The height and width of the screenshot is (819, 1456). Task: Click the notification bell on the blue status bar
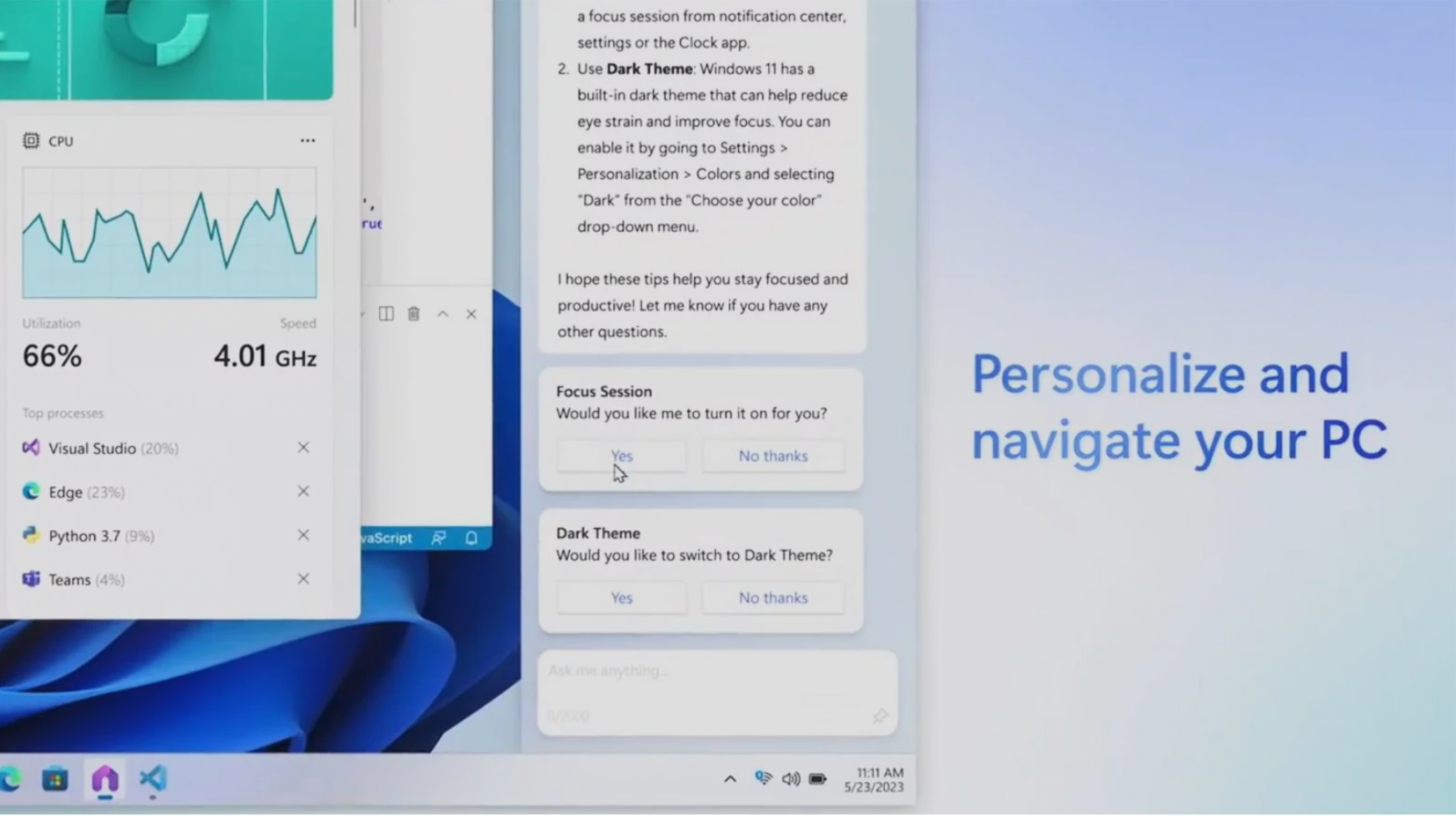[x=471, y=538]
